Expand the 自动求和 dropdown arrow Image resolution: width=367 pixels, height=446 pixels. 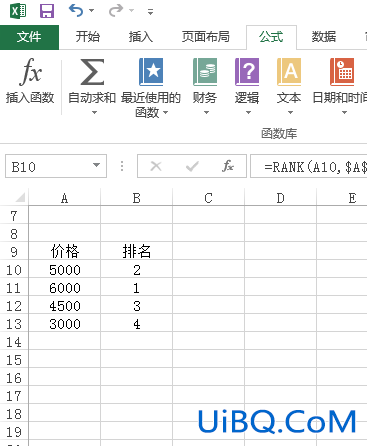[94, 113]
